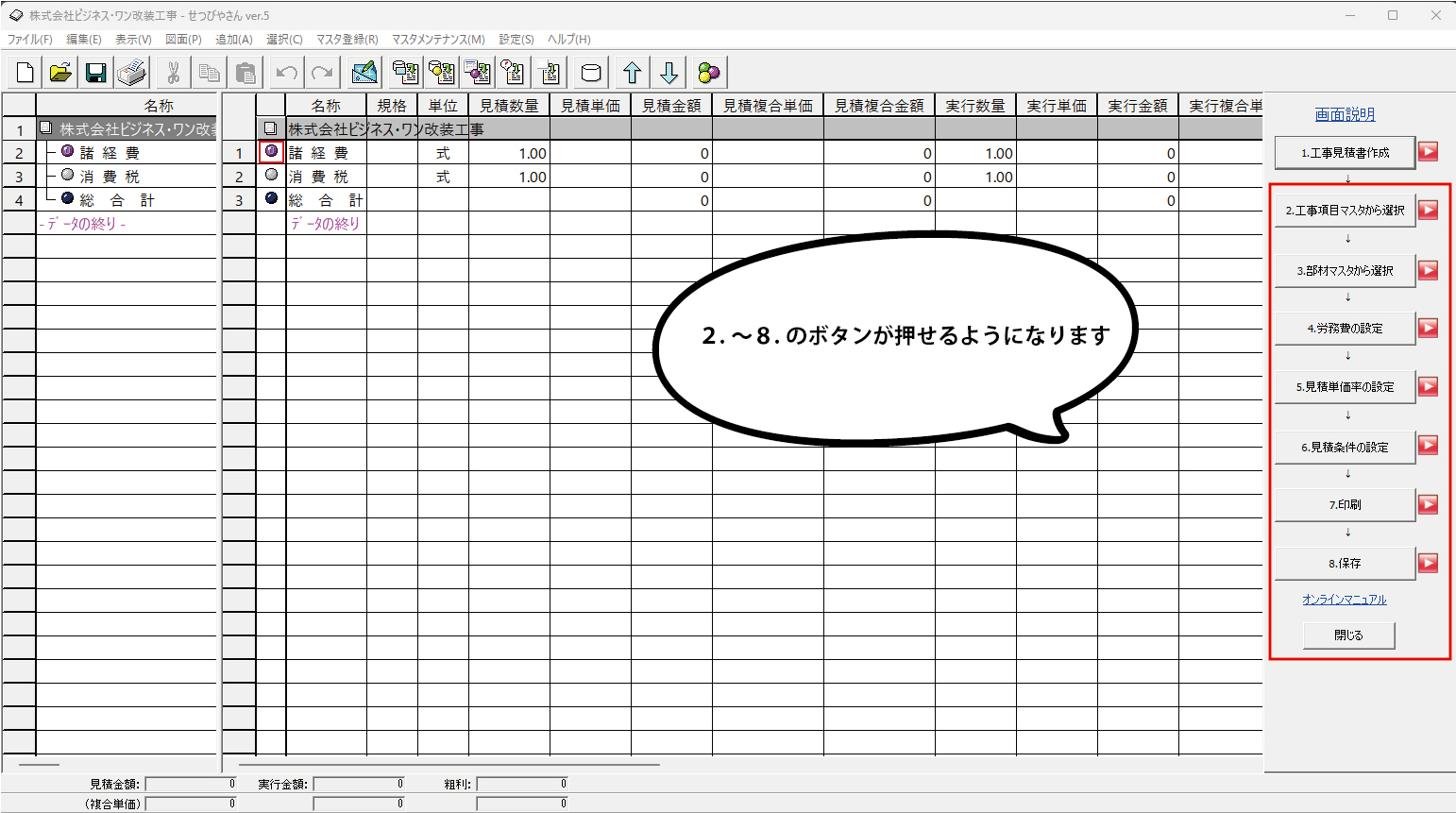Click the import icon with speech bubble
1456x813 pixels.
[x=514, y=73]
